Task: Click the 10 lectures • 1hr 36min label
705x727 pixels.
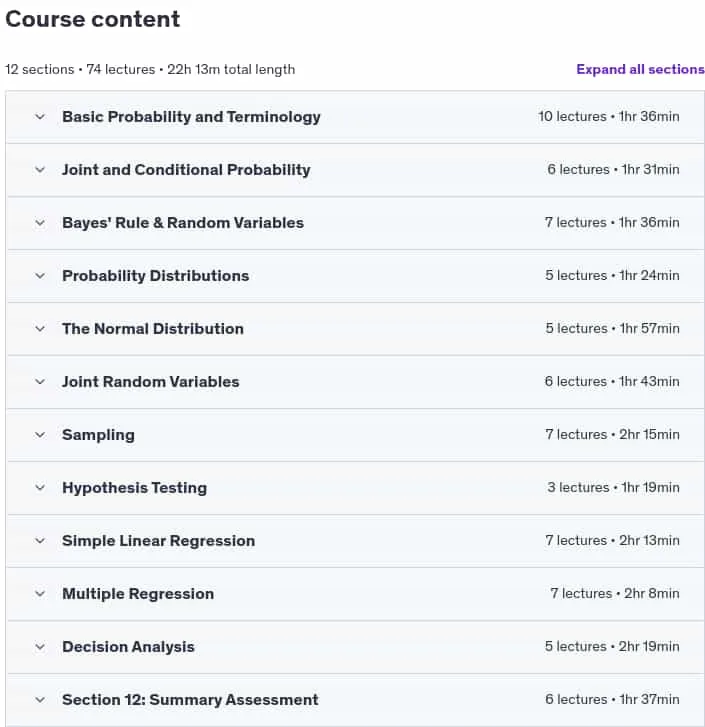Action: point(609,116)
